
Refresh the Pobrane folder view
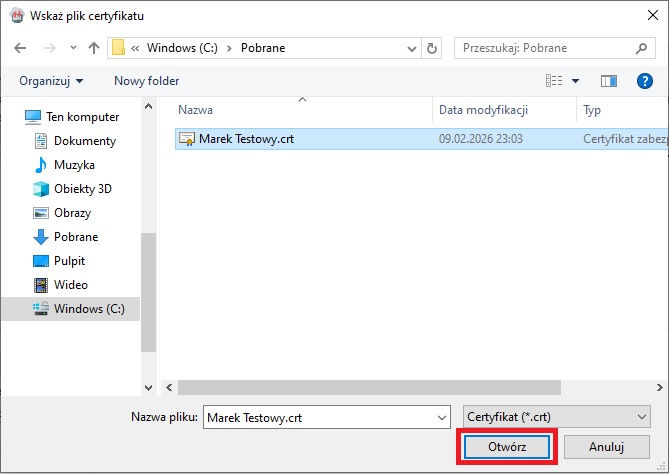pos(432,47)
